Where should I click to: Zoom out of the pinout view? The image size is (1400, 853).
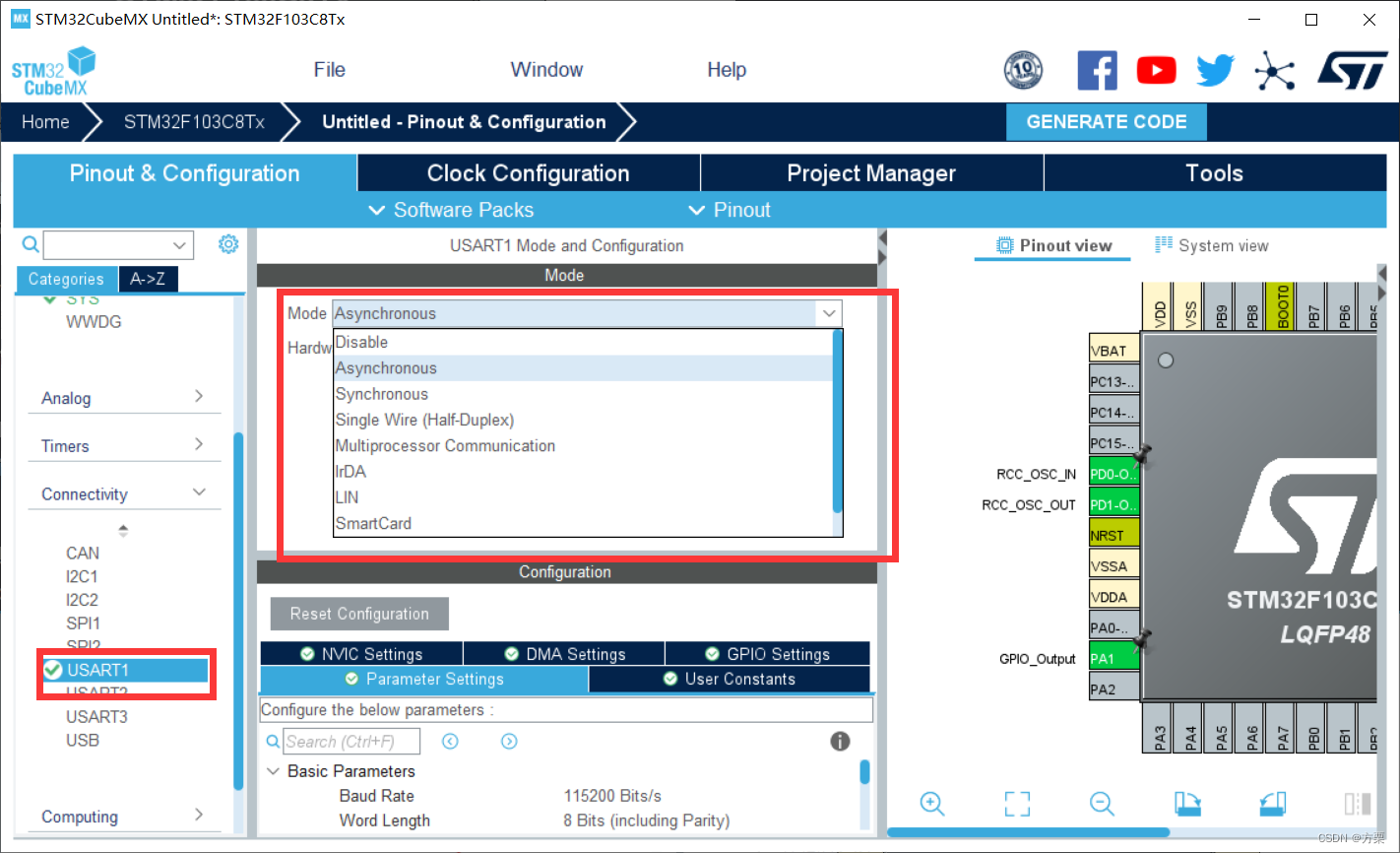point(1102,804)
